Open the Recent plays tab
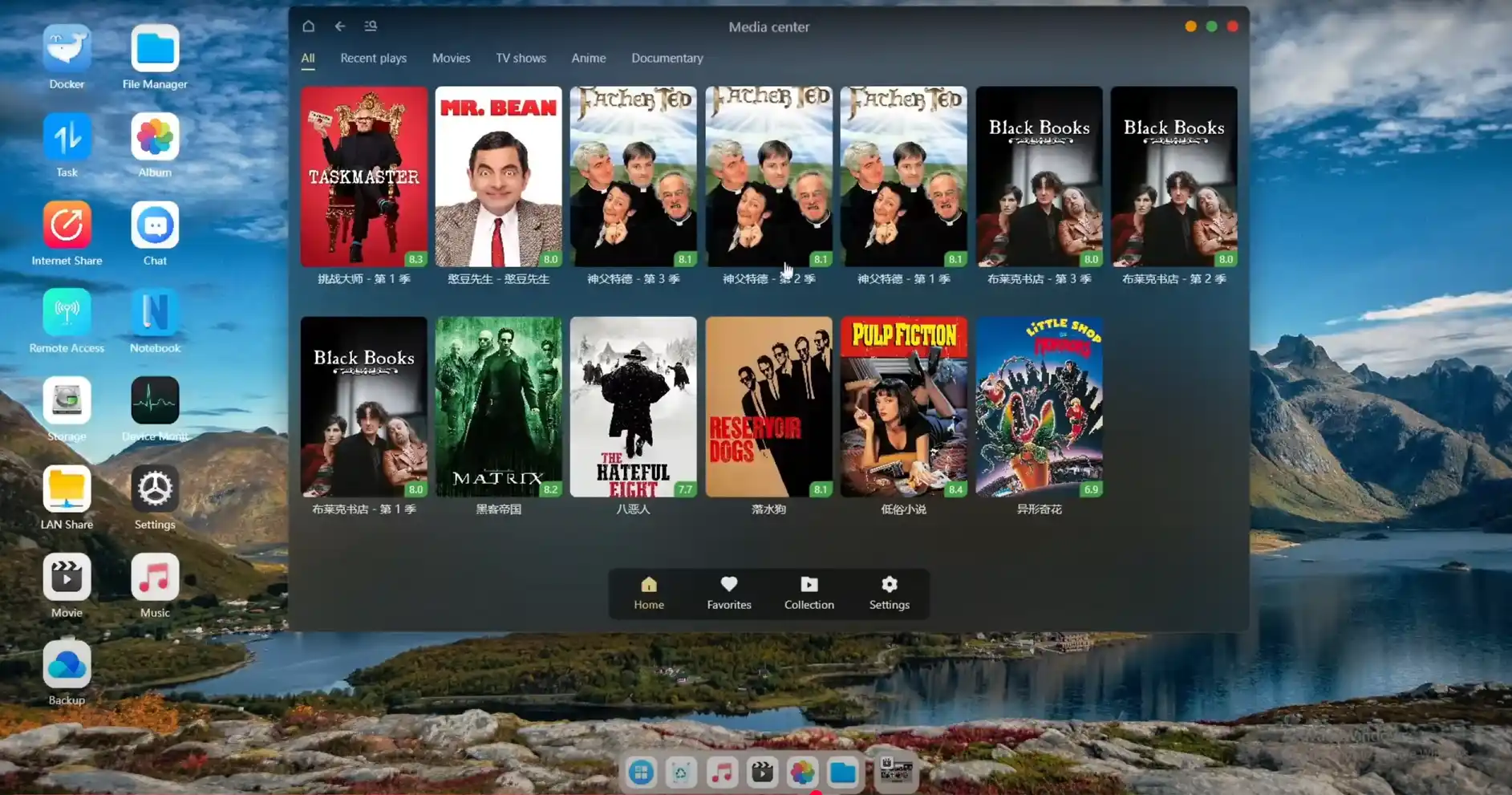This screenshot has width=1512, height=795. [373, 58]
